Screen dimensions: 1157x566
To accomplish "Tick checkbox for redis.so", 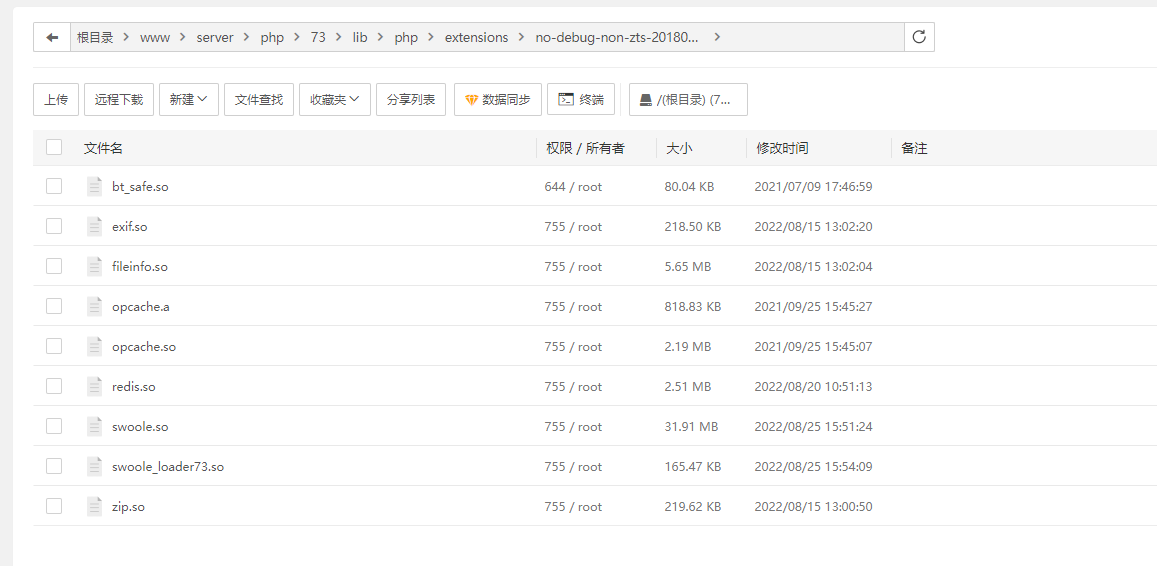I will pos(54,386).
